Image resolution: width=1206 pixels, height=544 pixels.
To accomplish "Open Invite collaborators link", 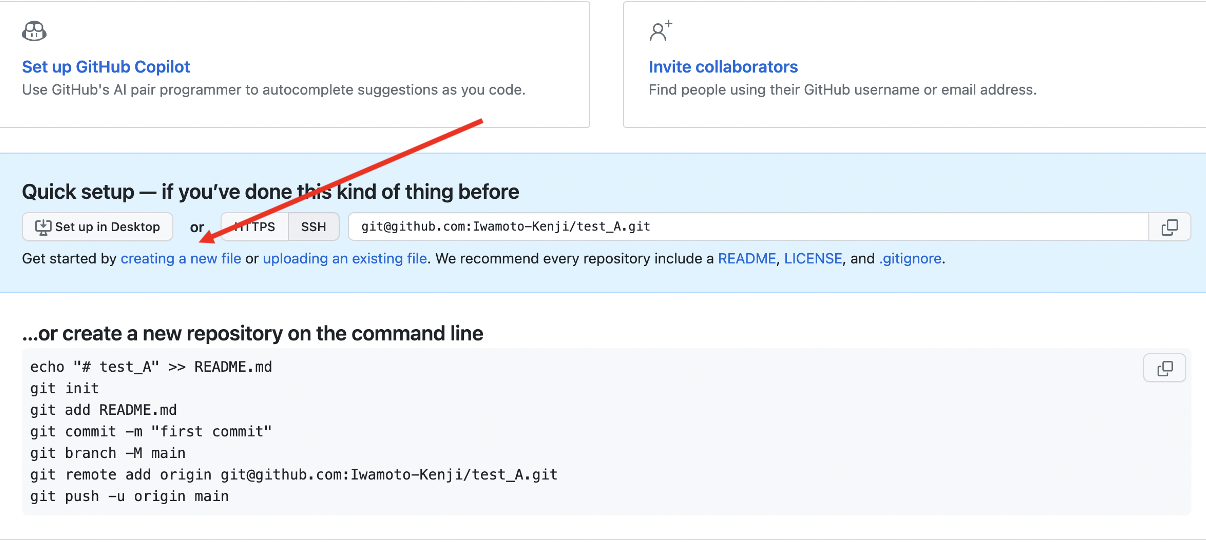I will click(x=723, y=67).
